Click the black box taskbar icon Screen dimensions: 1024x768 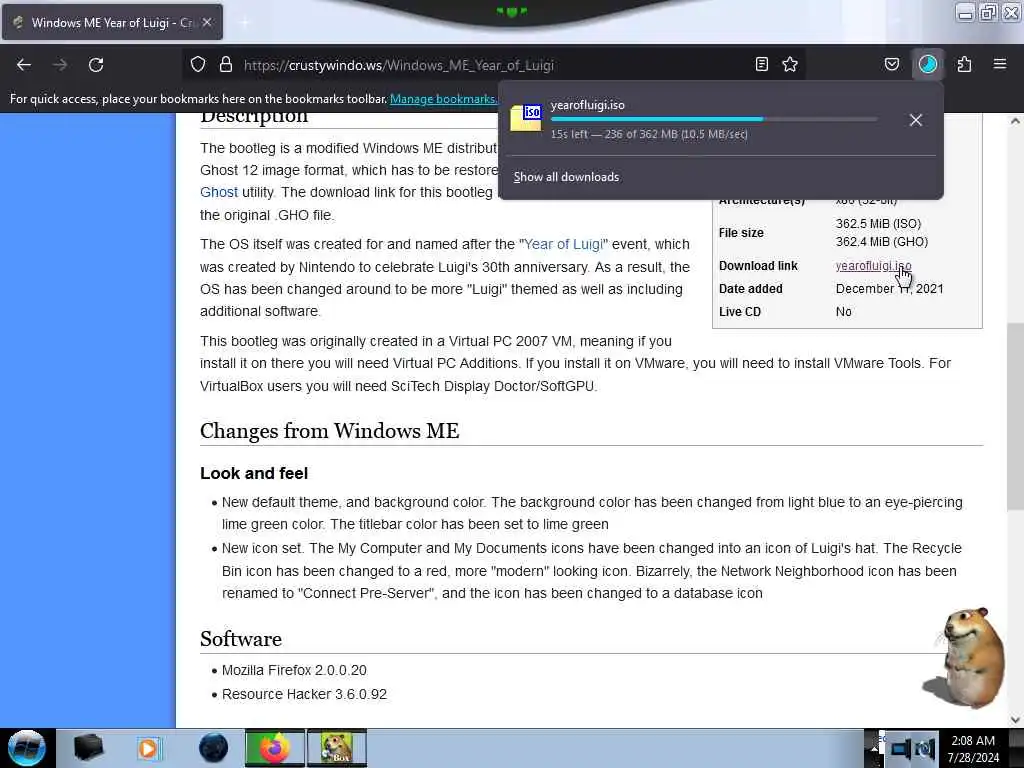88,748
